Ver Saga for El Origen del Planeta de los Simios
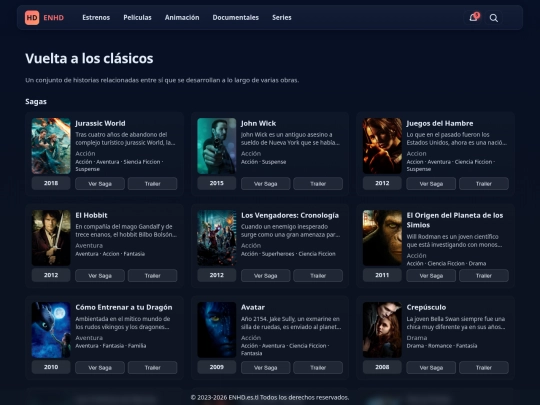540x405 pixels. [x=431, y=276]
